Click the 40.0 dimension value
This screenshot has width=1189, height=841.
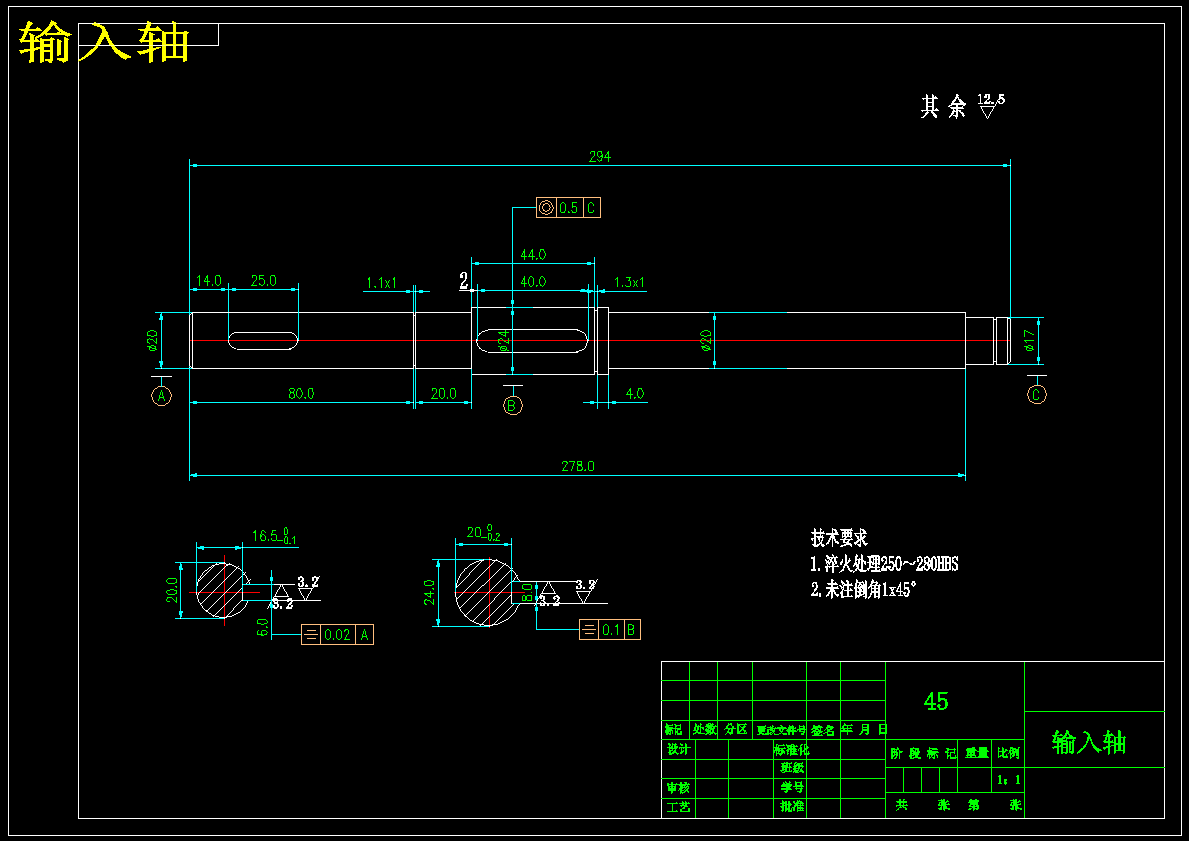click(x=532, y=281)
